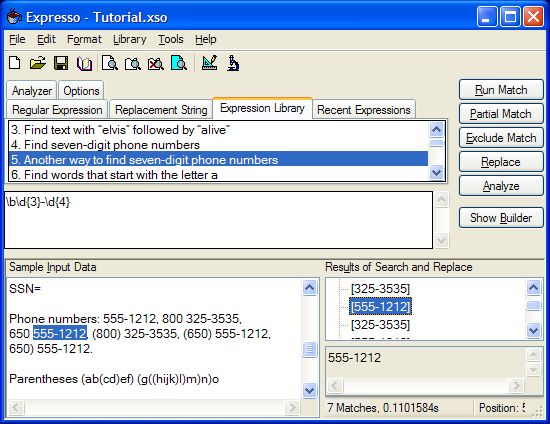Select the Regular Expression tab
This screenshot has width=550, height=424.
point(57,110)
